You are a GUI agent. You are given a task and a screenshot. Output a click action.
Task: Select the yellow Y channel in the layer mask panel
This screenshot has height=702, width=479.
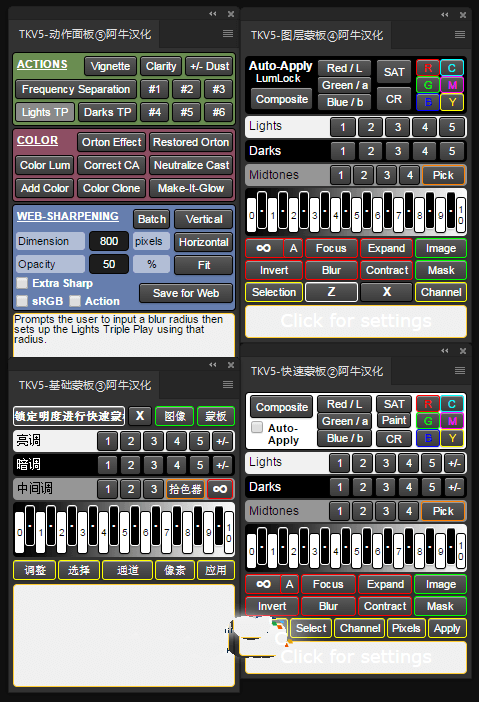(452, 102)
